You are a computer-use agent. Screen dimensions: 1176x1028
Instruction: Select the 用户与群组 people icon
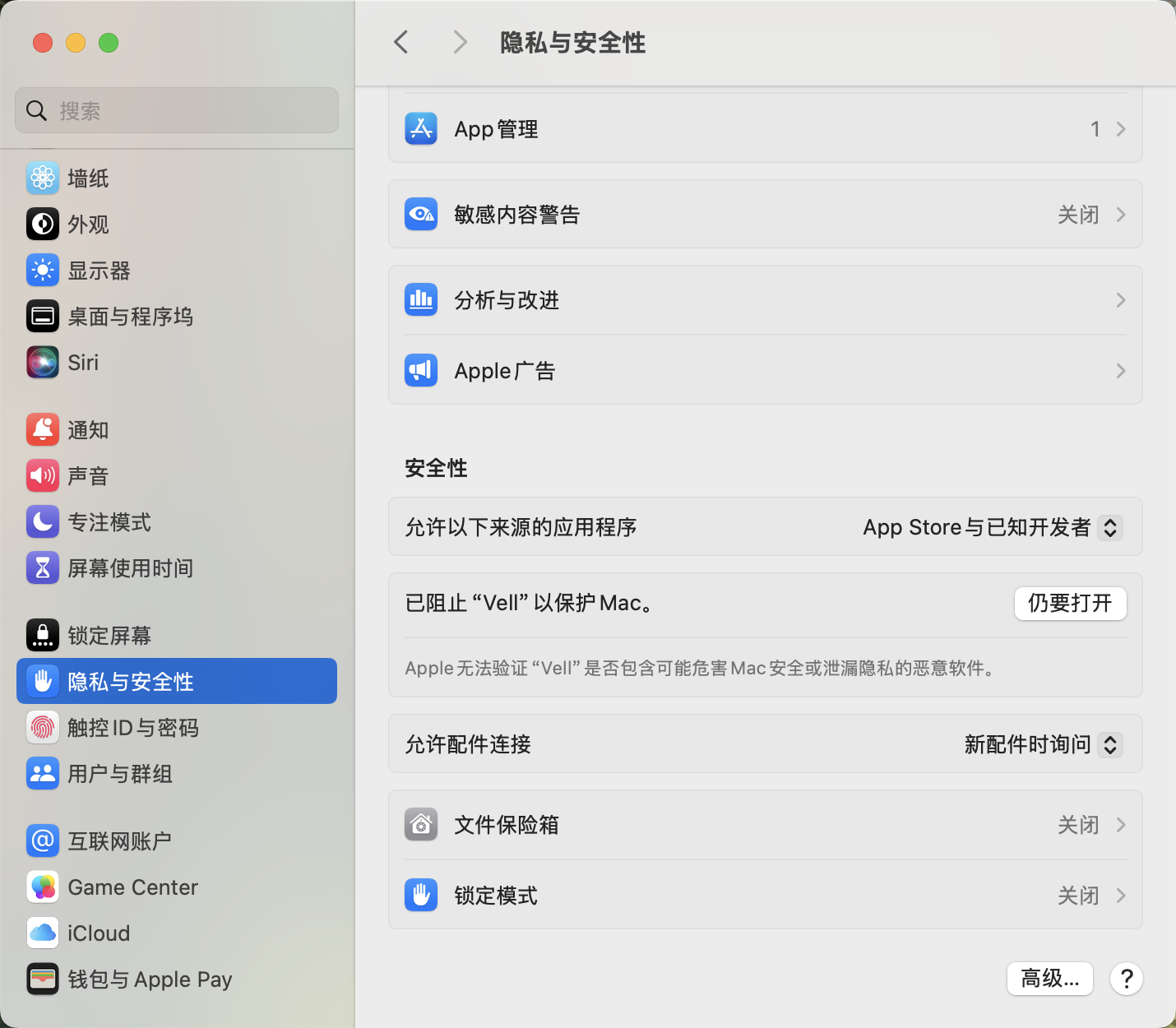[x=43, y=774]
